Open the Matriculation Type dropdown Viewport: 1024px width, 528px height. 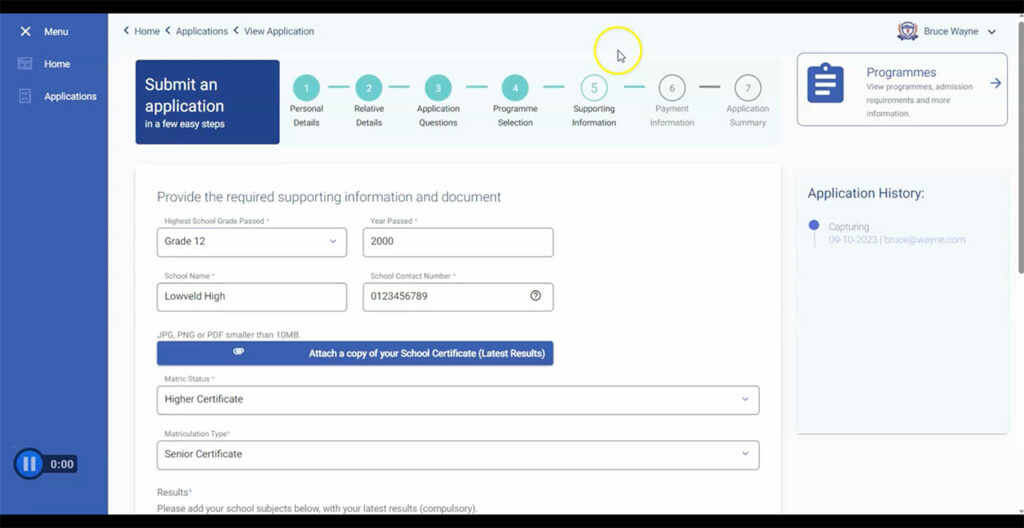[745, 454]
